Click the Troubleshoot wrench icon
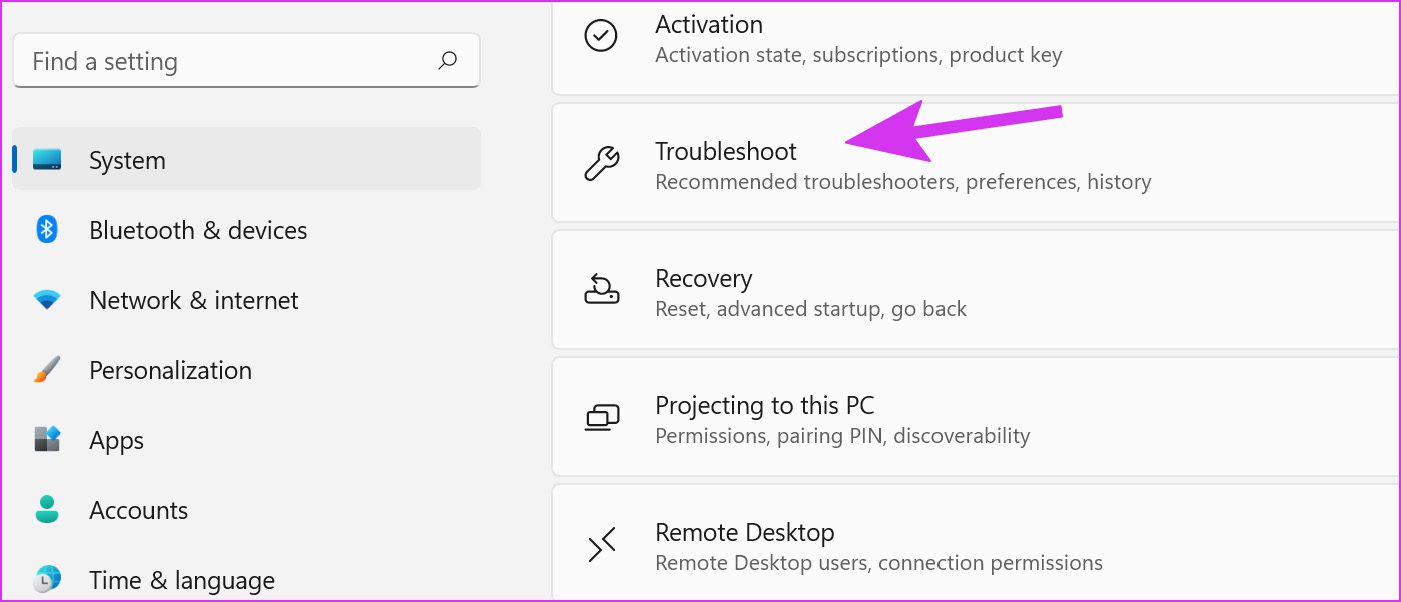Image resolution: width=1401 pixels, height=602 pixels. click(x=601, y=163)
